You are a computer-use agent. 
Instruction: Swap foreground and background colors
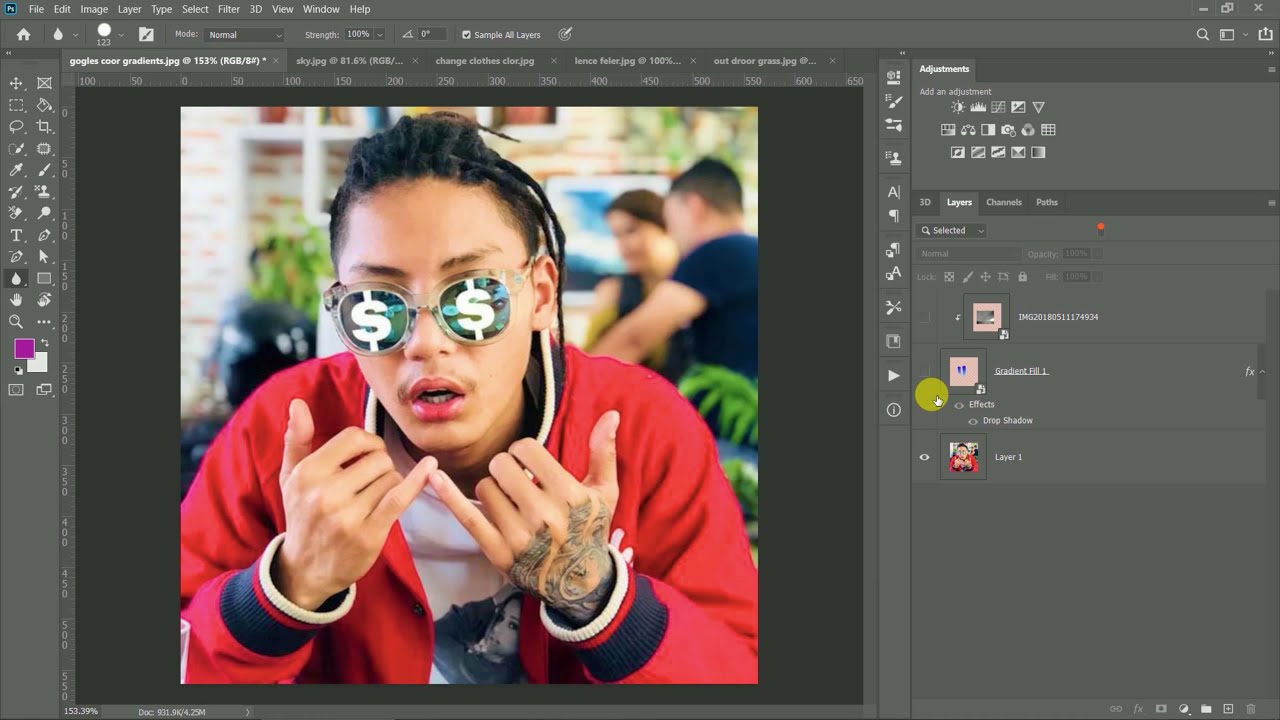pos(43,344)
